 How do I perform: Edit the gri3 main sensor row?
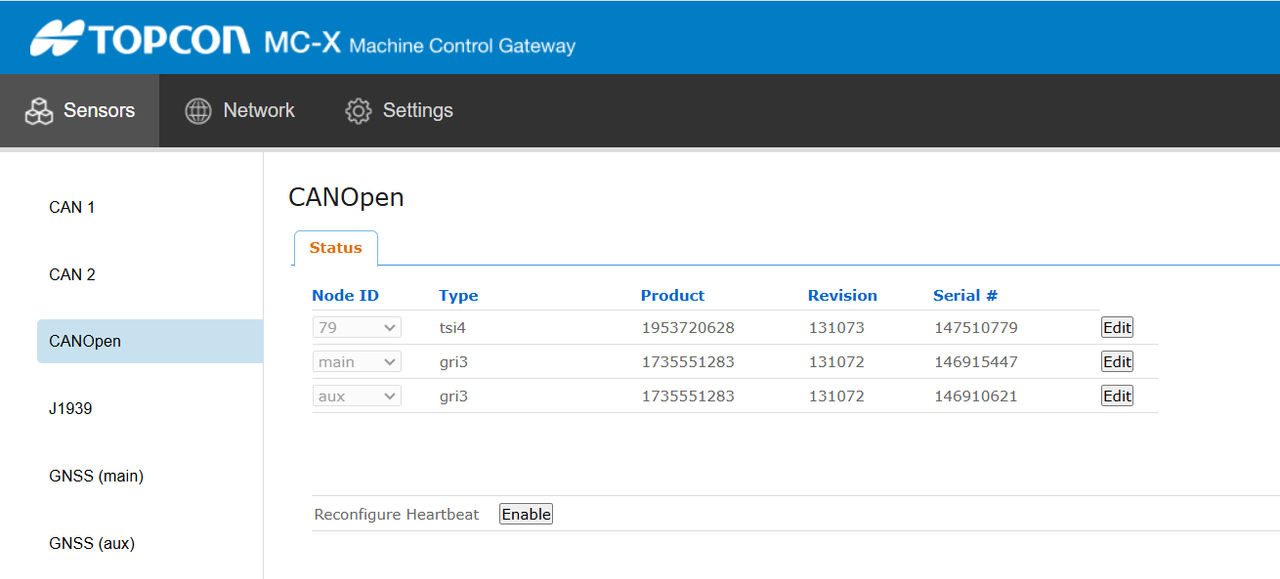[1116, 362]
